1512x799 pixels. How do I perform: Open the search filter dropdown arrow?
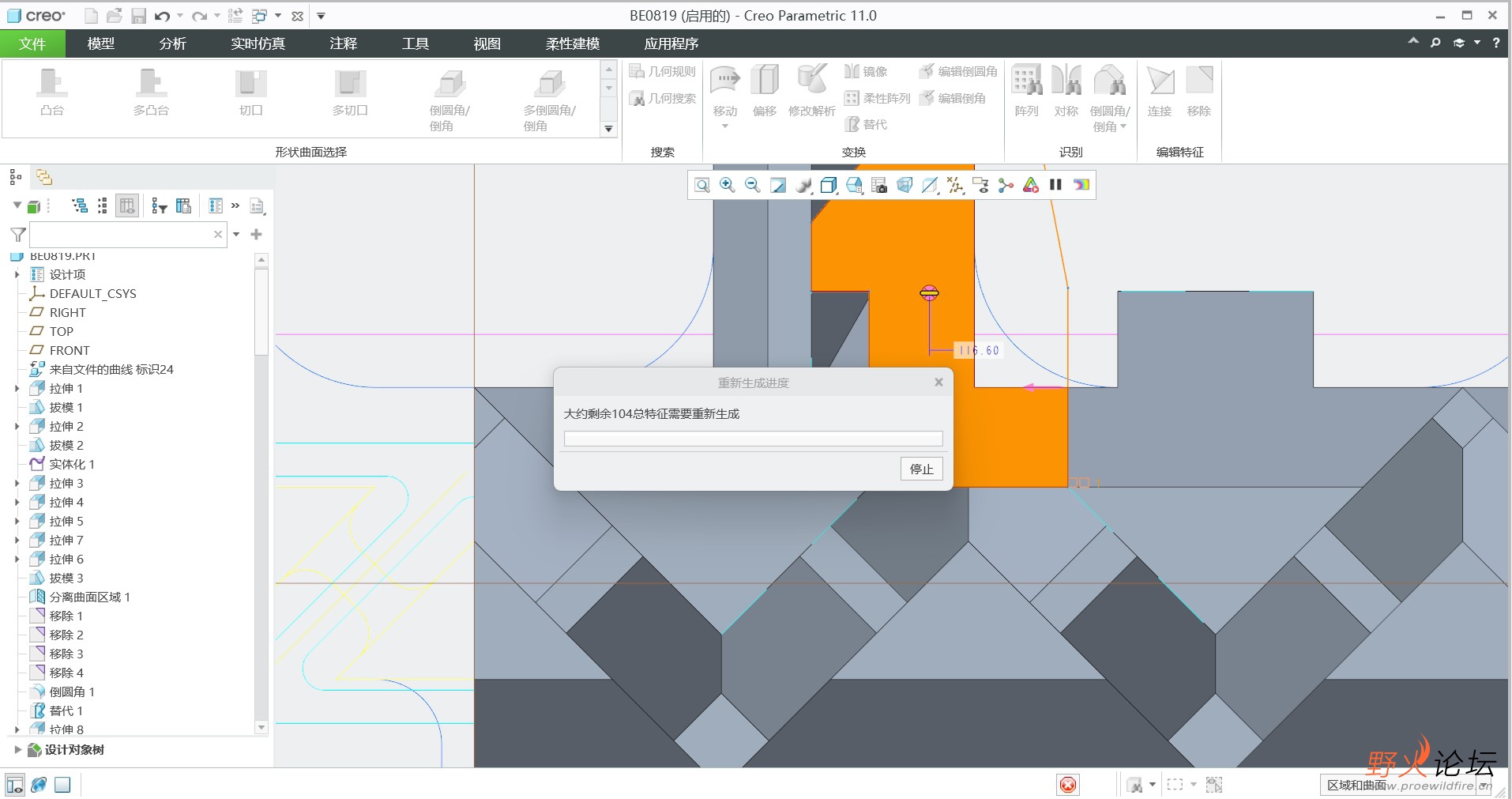point(236,235)
